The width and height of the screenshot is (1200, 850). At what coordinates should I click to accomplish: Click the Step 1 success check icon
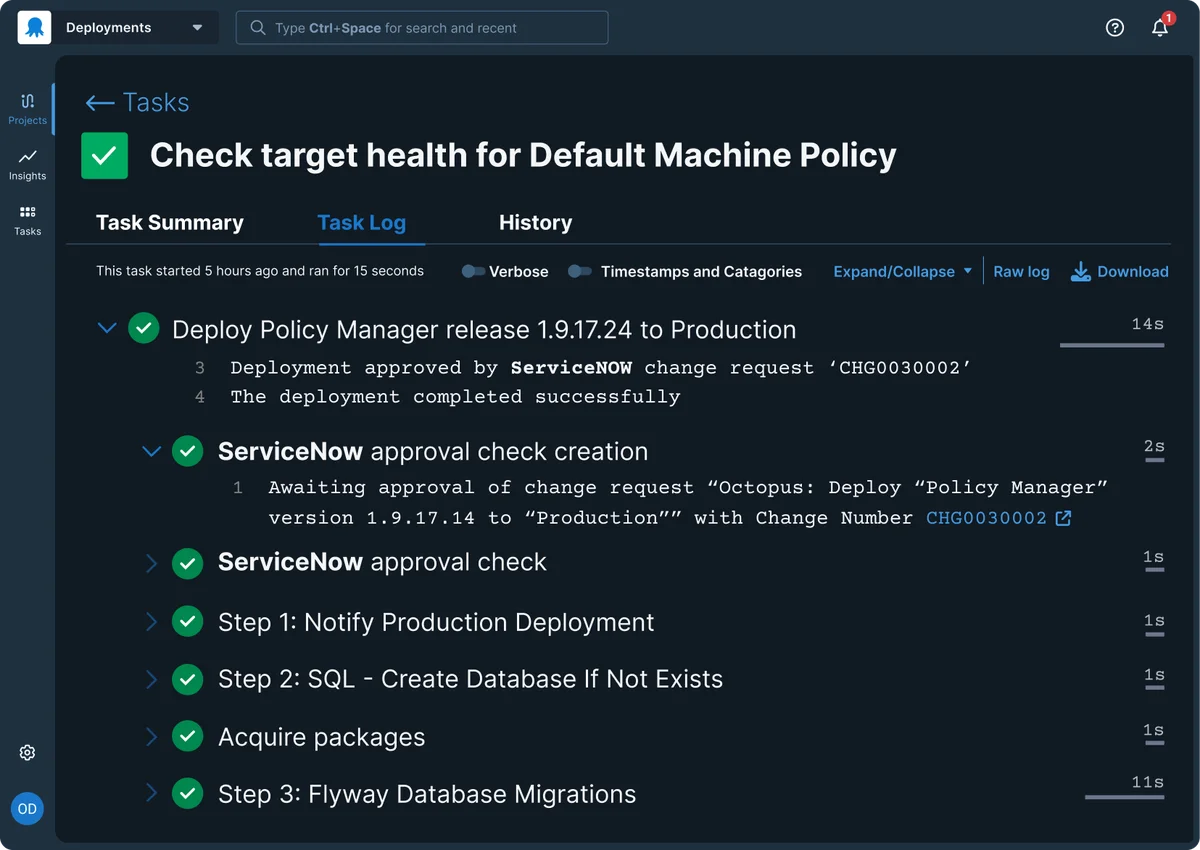pos(187,622)
